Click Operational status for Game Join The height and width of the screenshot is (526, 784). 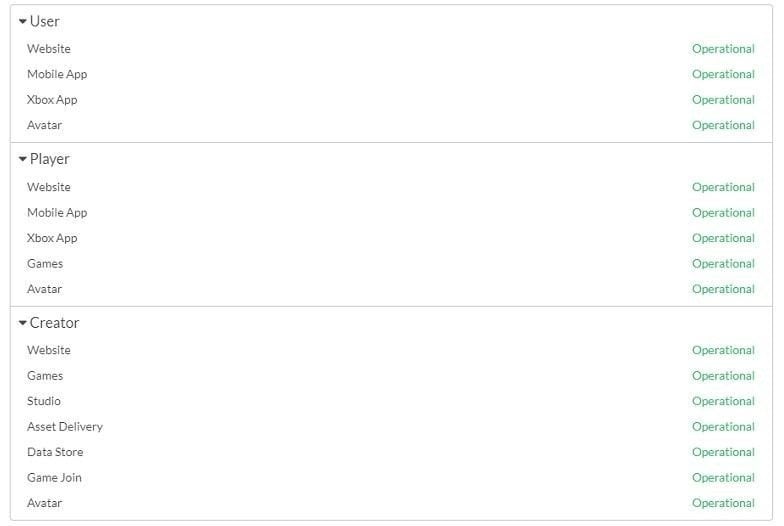coord(724,478)
